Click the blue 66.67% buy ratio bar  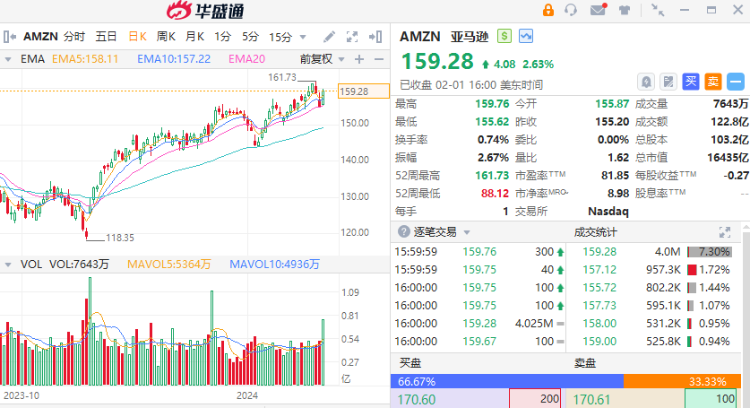(x=507, y=381)
